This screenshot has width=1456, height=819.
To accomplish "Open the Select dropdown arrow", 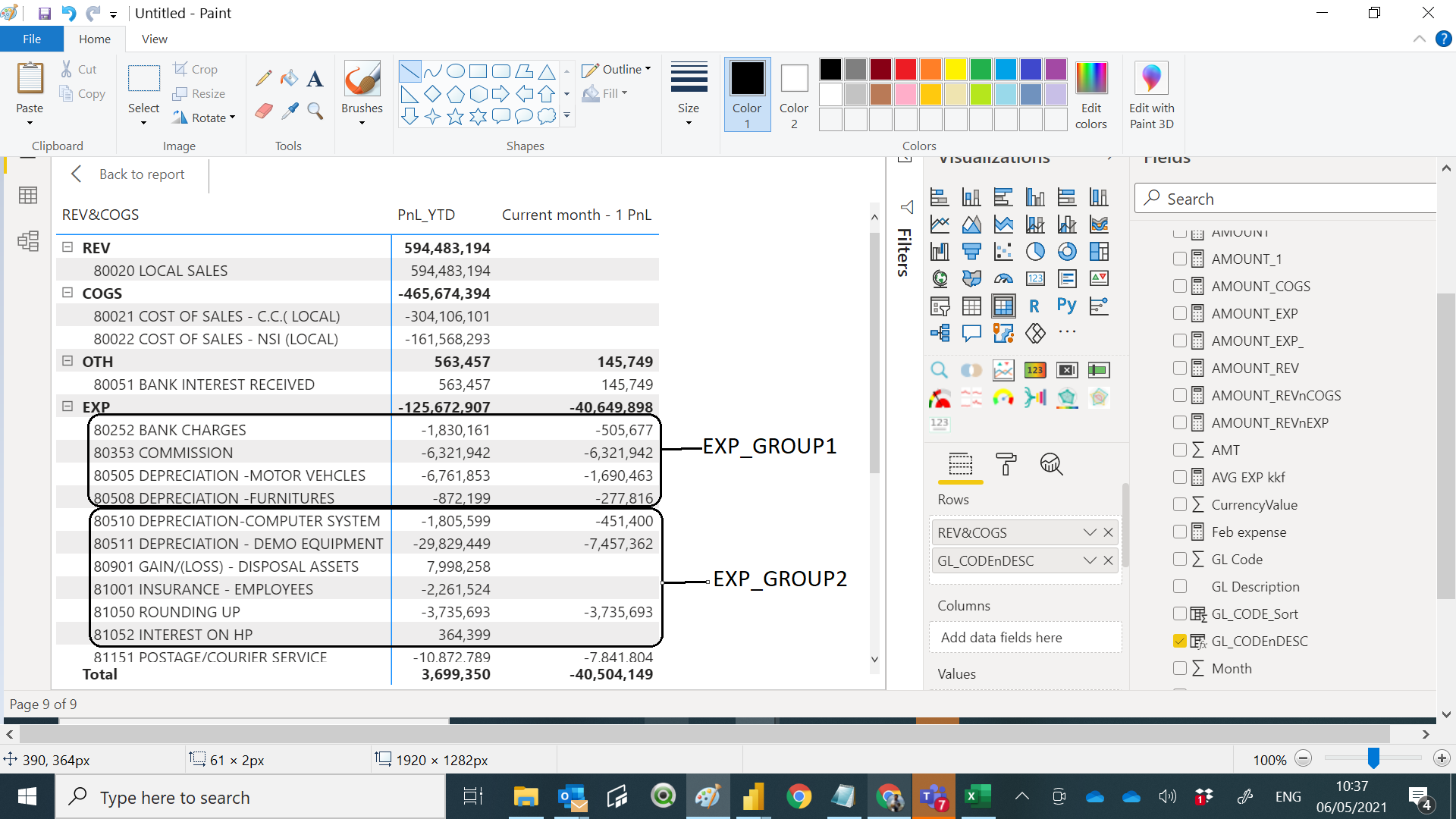I will (143, 122).
